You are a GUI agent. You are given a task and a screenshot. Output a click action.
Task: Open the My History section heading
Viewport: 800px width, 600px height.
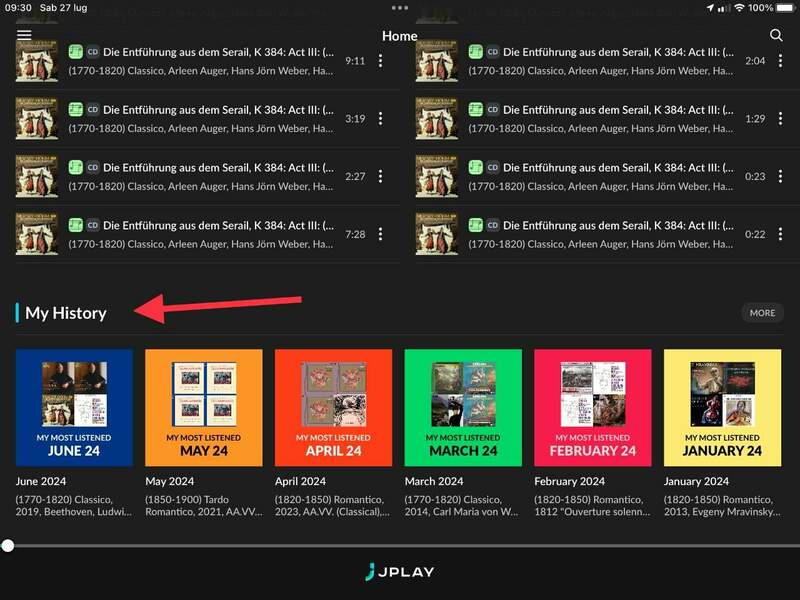(x=66, y=313)
